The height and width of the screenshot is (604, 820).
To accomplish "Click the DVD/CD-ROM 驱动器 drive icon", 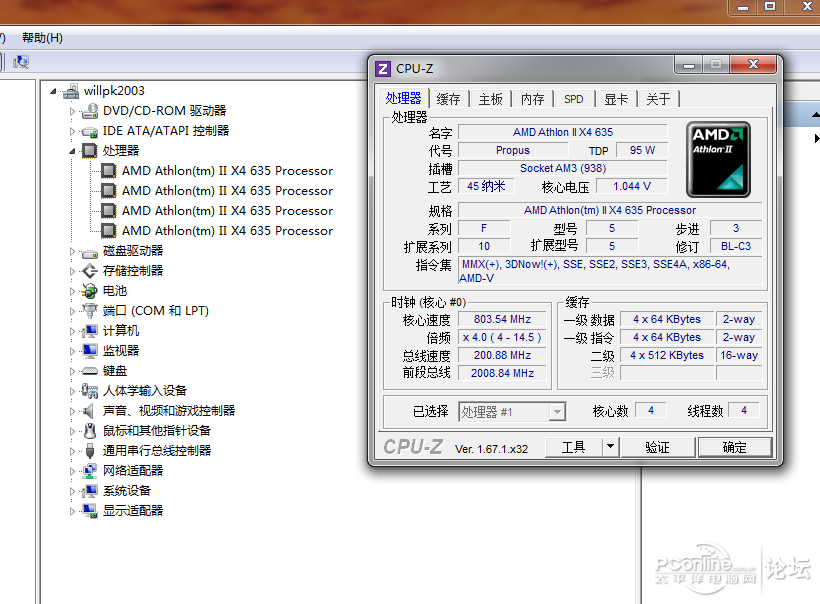I will (x=90, y=111).
